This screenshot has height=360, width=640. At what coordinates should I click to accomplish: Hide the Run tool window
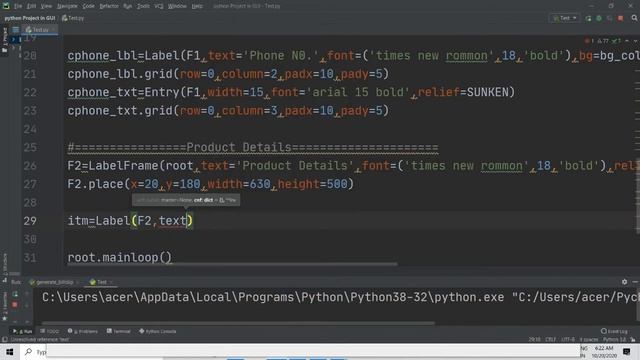point(635,282)
